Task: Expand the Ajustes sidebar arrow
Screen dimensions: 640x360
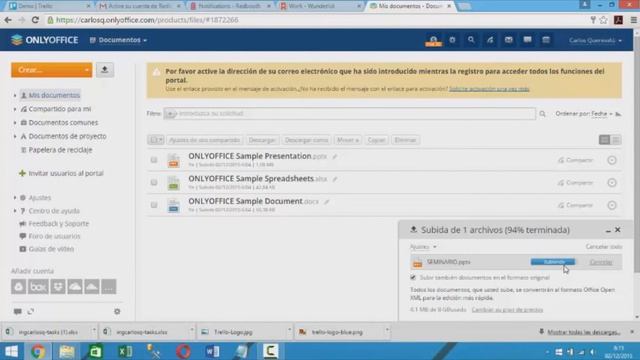Action: [x=15, y=198]
